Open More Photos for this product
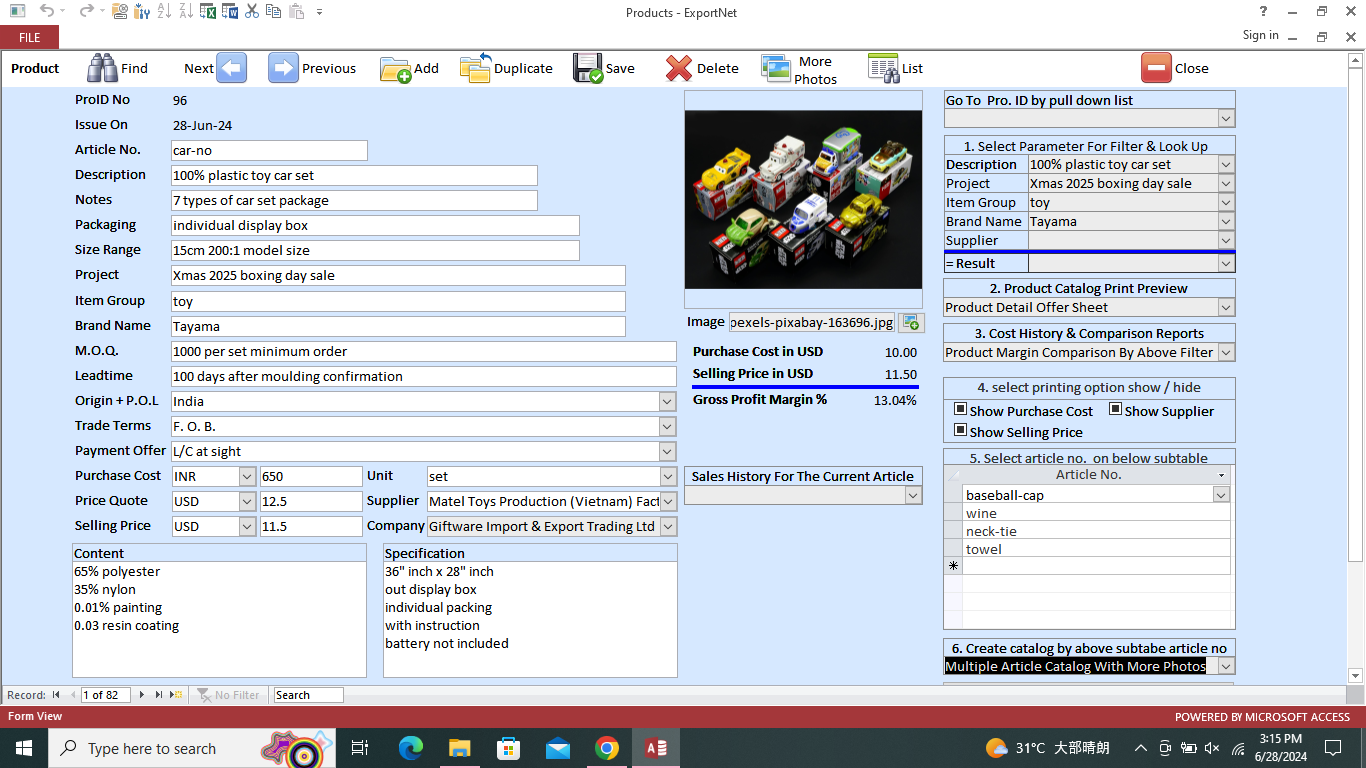Image resolution: width=1366 pixels, height=768 pixels. (776, 68)
